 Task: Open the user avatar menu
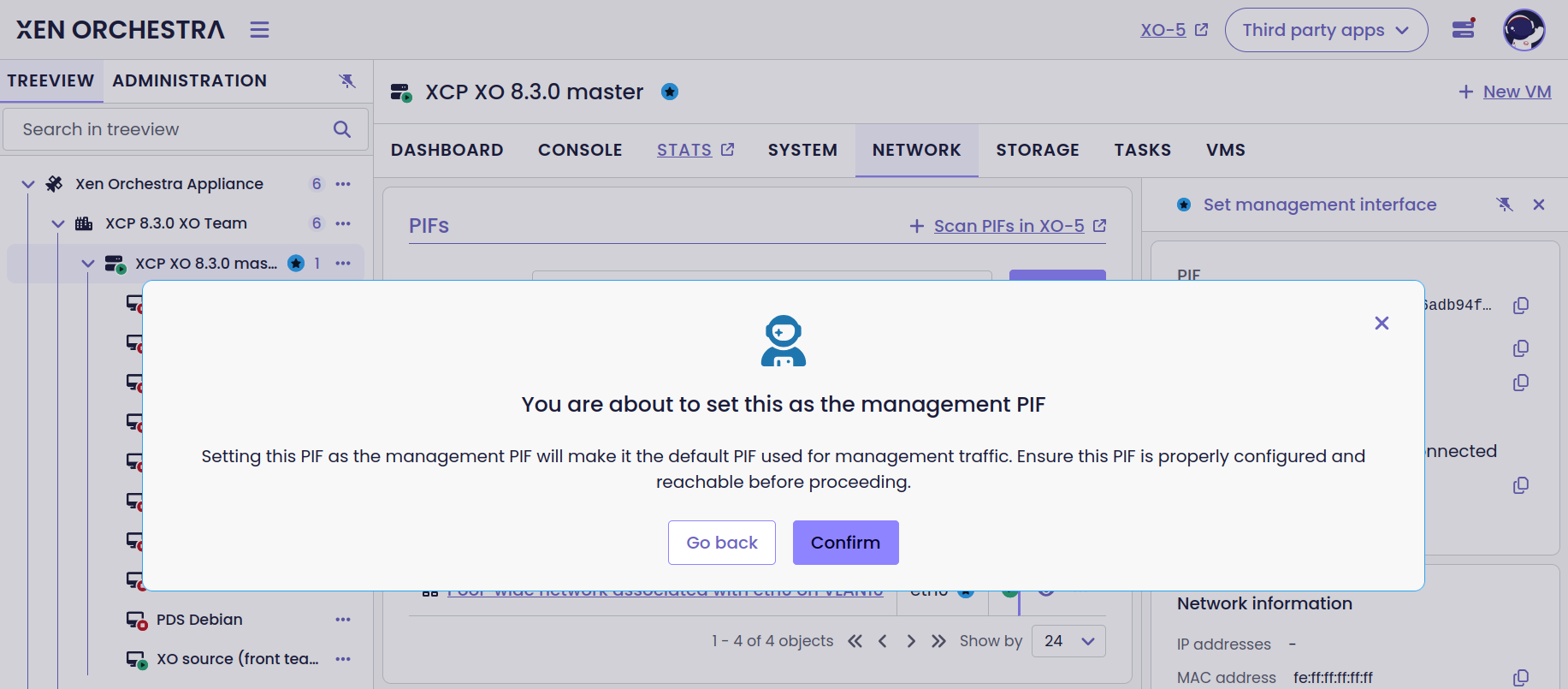[x=1524, y=30]
